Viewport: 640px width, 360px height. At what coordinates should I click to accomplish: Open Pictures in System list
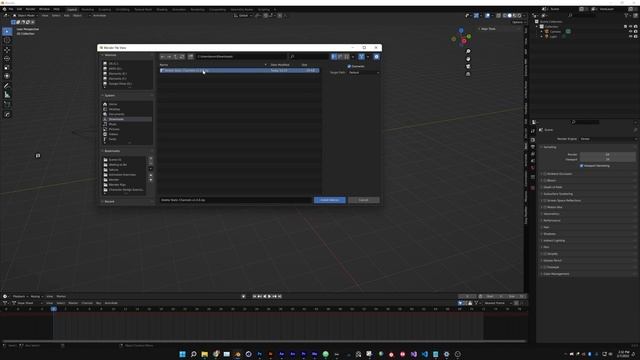114,129
